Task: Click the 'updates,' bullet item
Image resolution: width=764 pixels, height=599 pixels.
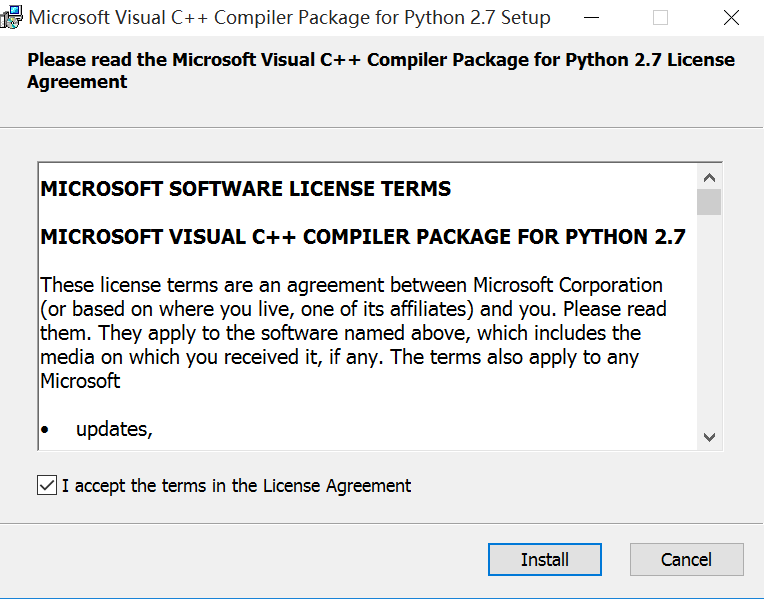Action: pos(115,429)
